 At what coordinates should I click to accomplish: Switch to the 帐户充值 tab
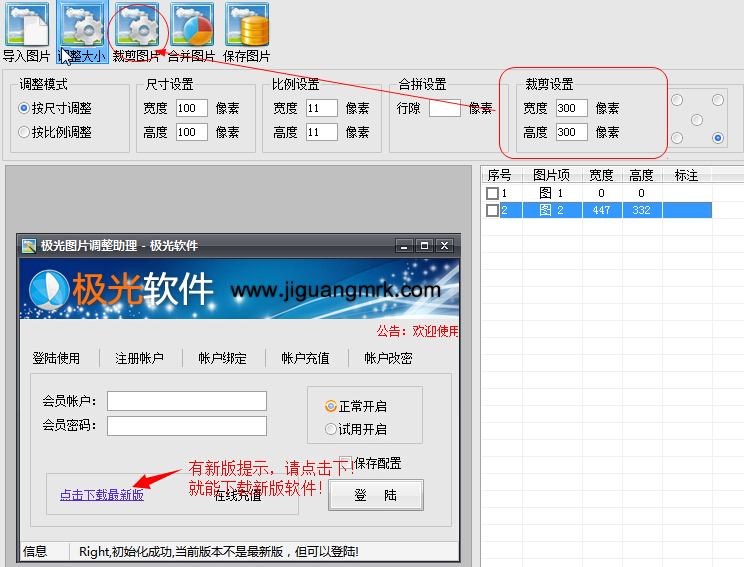[306, 358]
